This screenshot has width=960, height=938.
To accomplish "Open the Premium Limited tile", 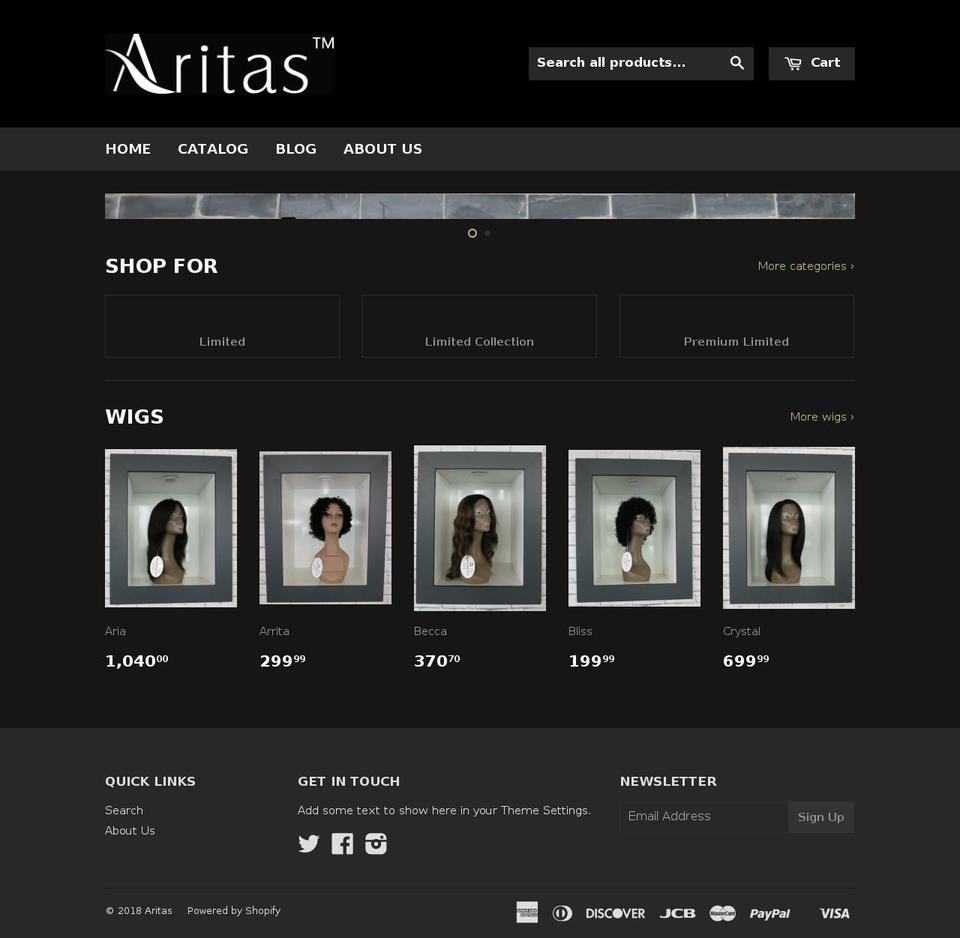I will pyautogui.click(x=737, y=326).
